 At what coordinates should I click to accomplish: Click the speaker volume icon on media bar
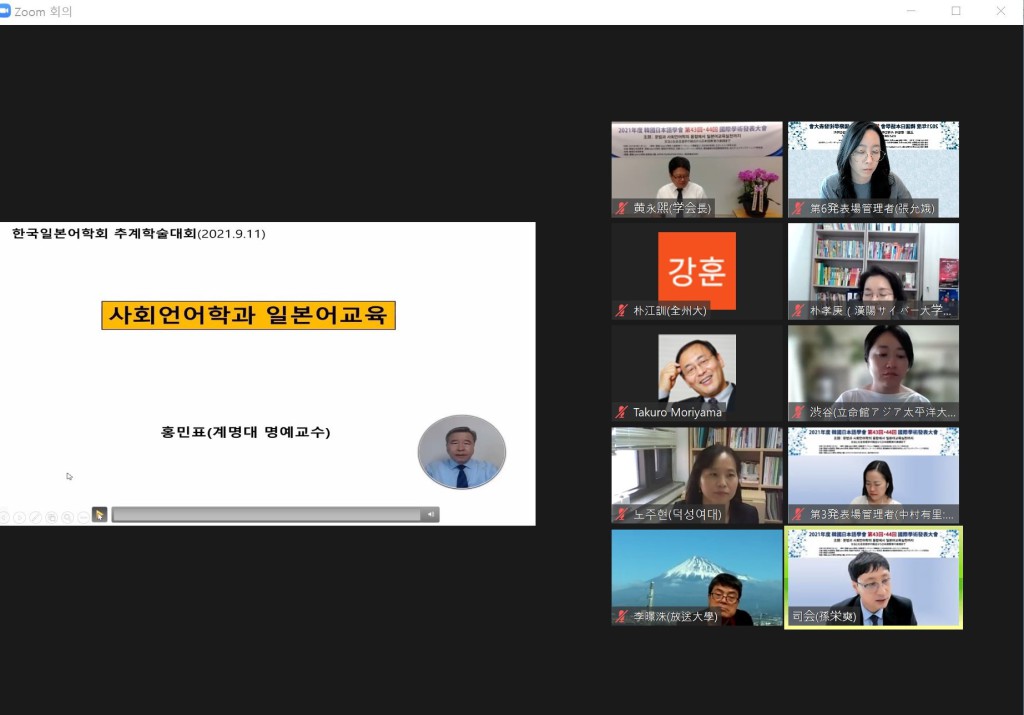coord(430,515)
